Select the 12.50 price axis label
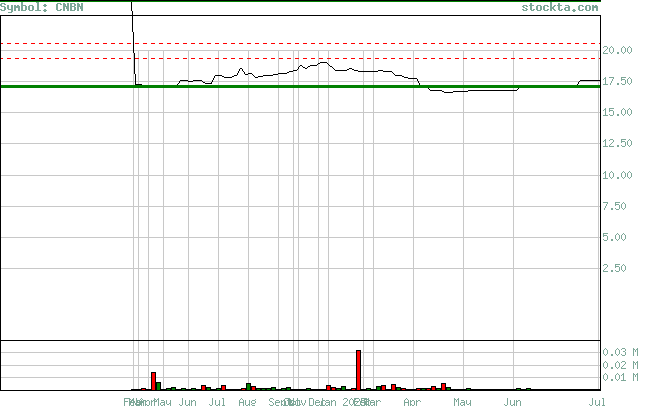This screenshot has width=655, height=406. 617,143
